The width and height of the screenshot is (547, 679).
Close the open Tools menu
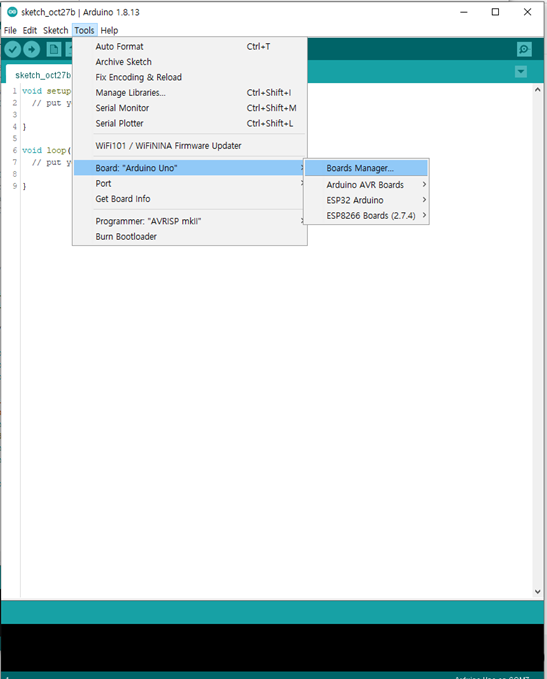tap(84, 30)
